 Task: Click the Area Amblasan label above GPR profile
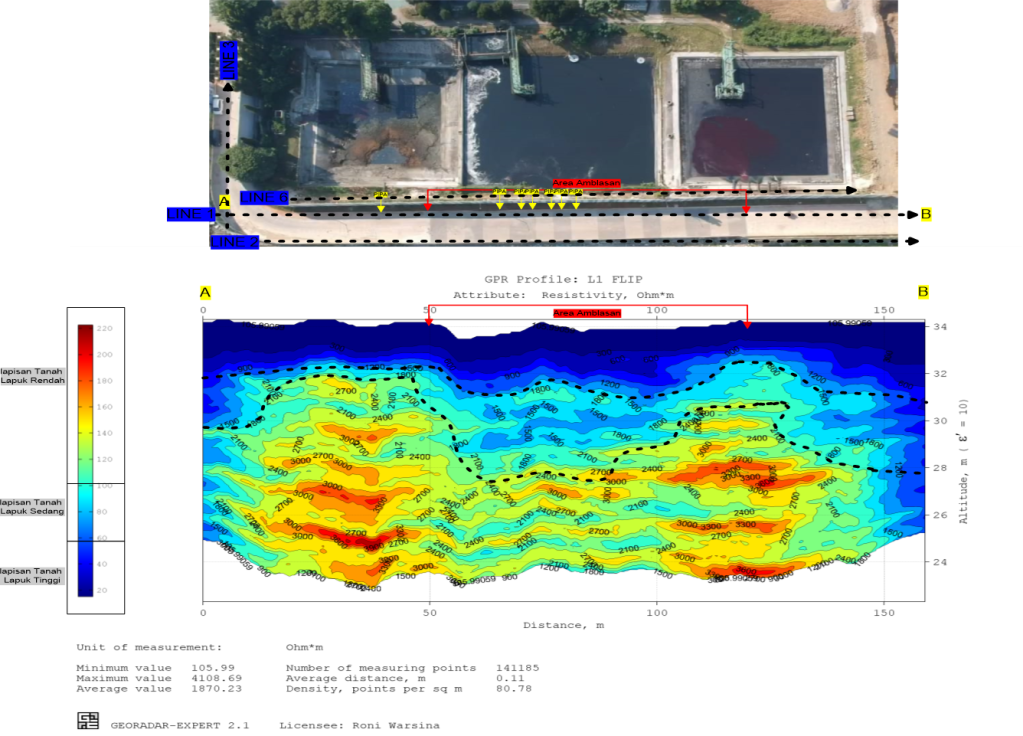(586, 313)
